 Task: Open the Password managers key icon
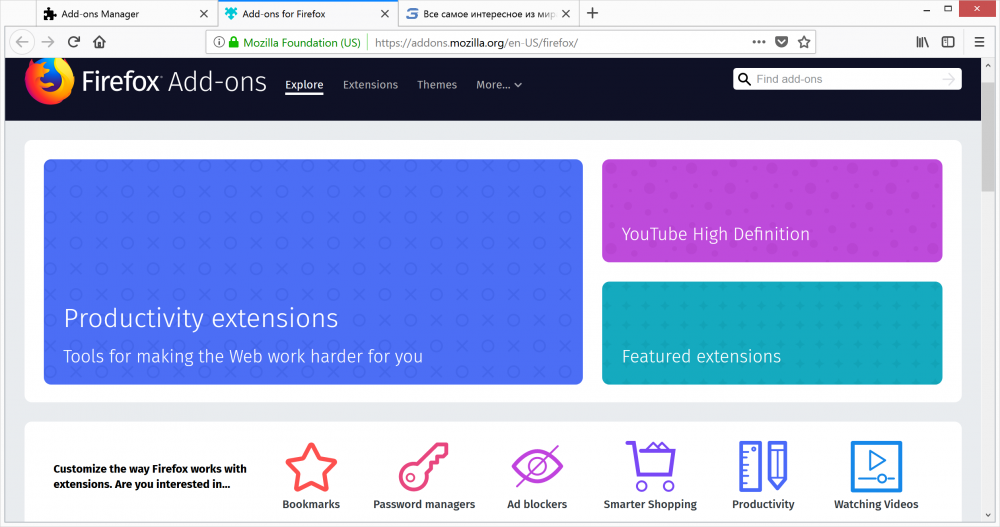(423, 467)
